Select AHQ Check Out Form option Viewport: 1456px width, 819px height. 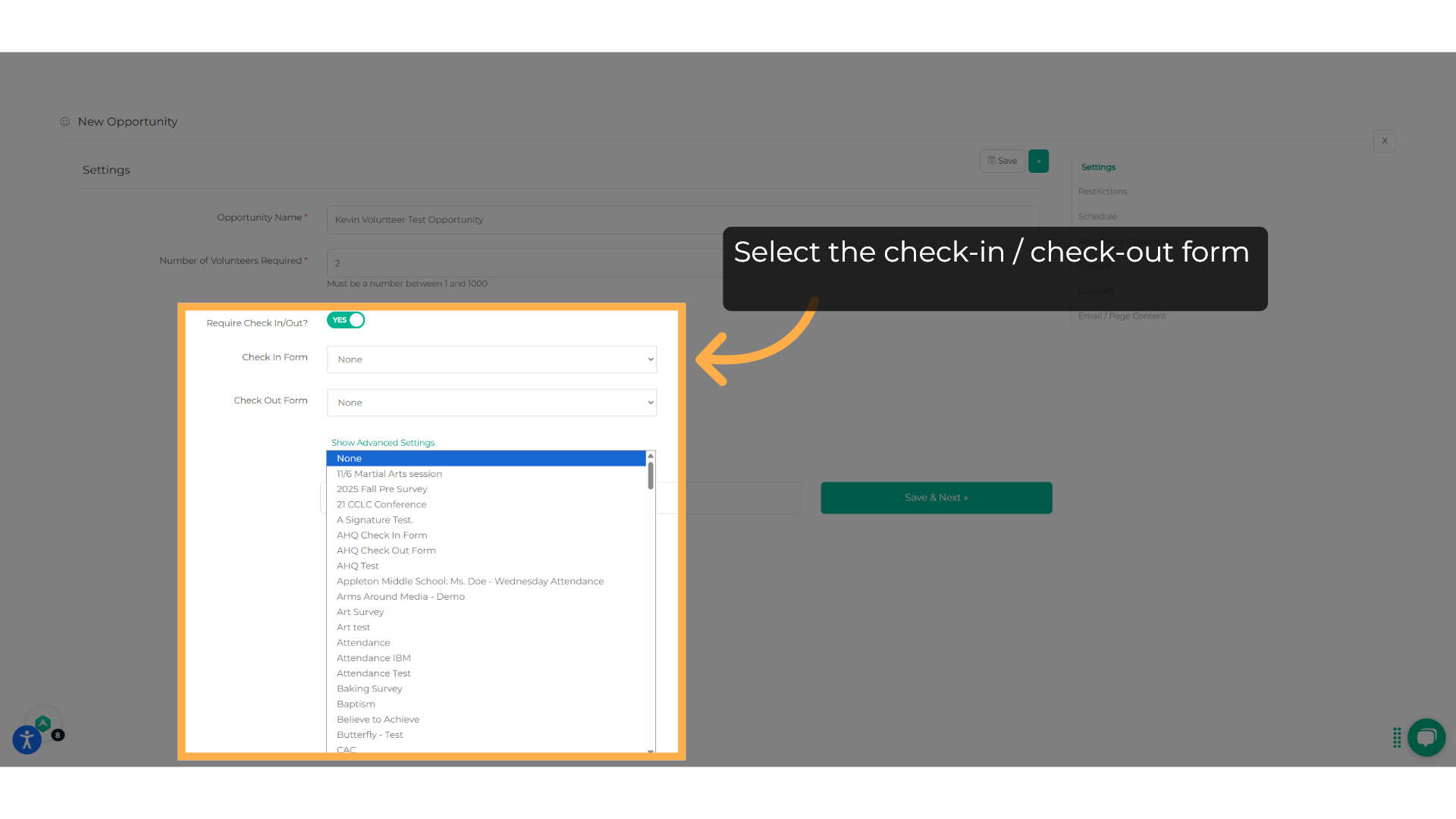[486, 551]
